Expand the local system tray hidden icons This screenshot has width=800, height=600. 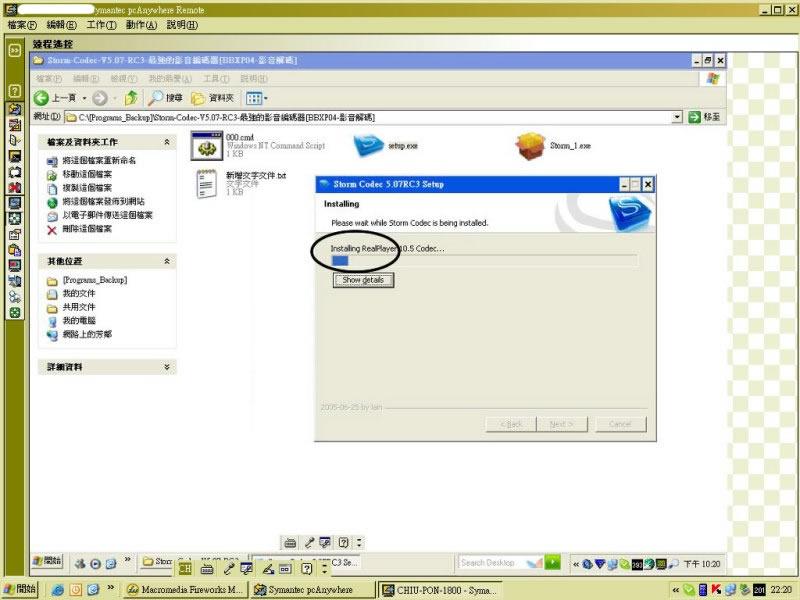pyautogui.click(x=676, y=590)
